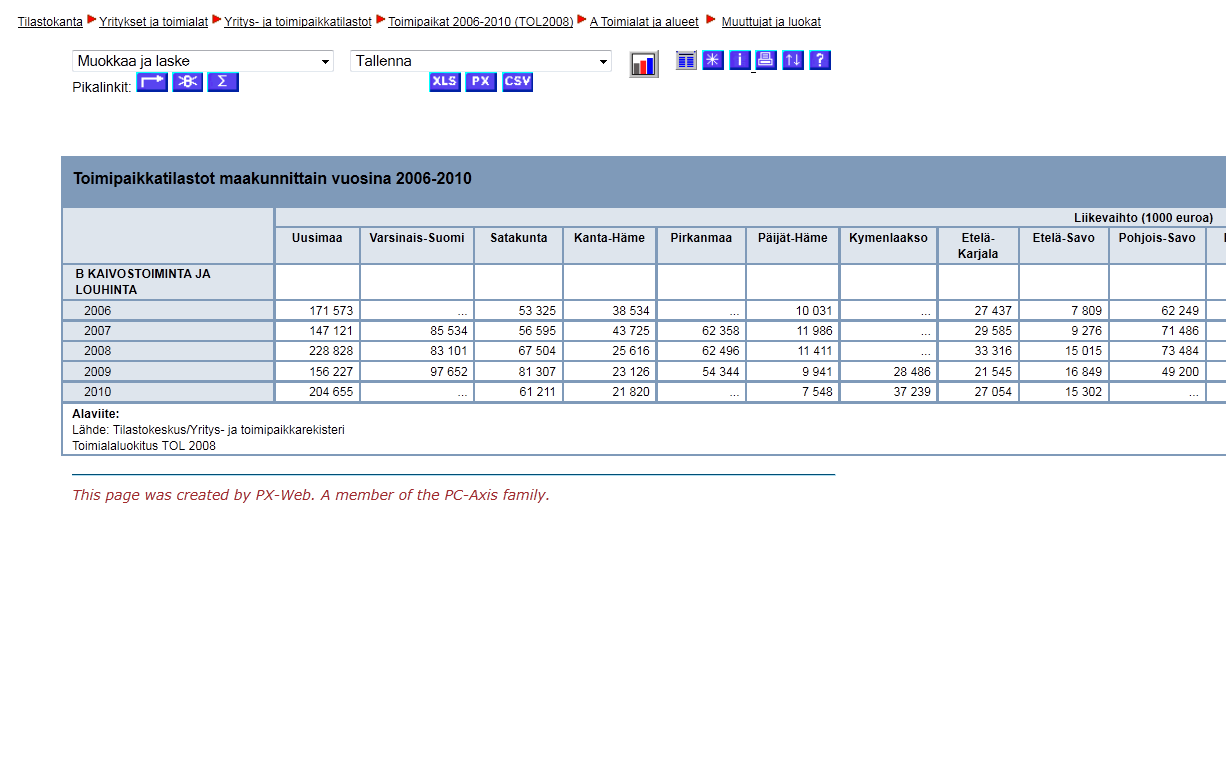Image resolution: width=1226 pixels, height=759 pixels.
Task: Open Muuttujat ja luokat link
Action: (x=771, y=22)
